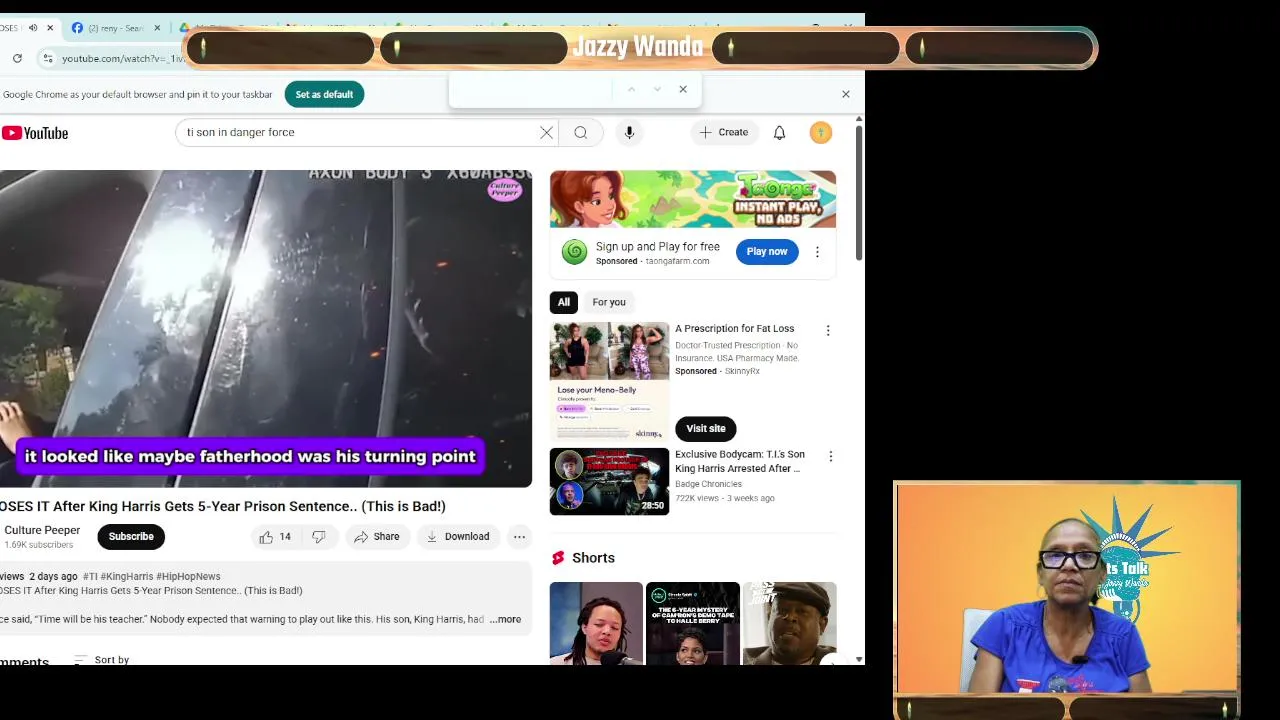Dislike the video with thumbs down
The image size is (1280, 720).
[x=319, y=537]
